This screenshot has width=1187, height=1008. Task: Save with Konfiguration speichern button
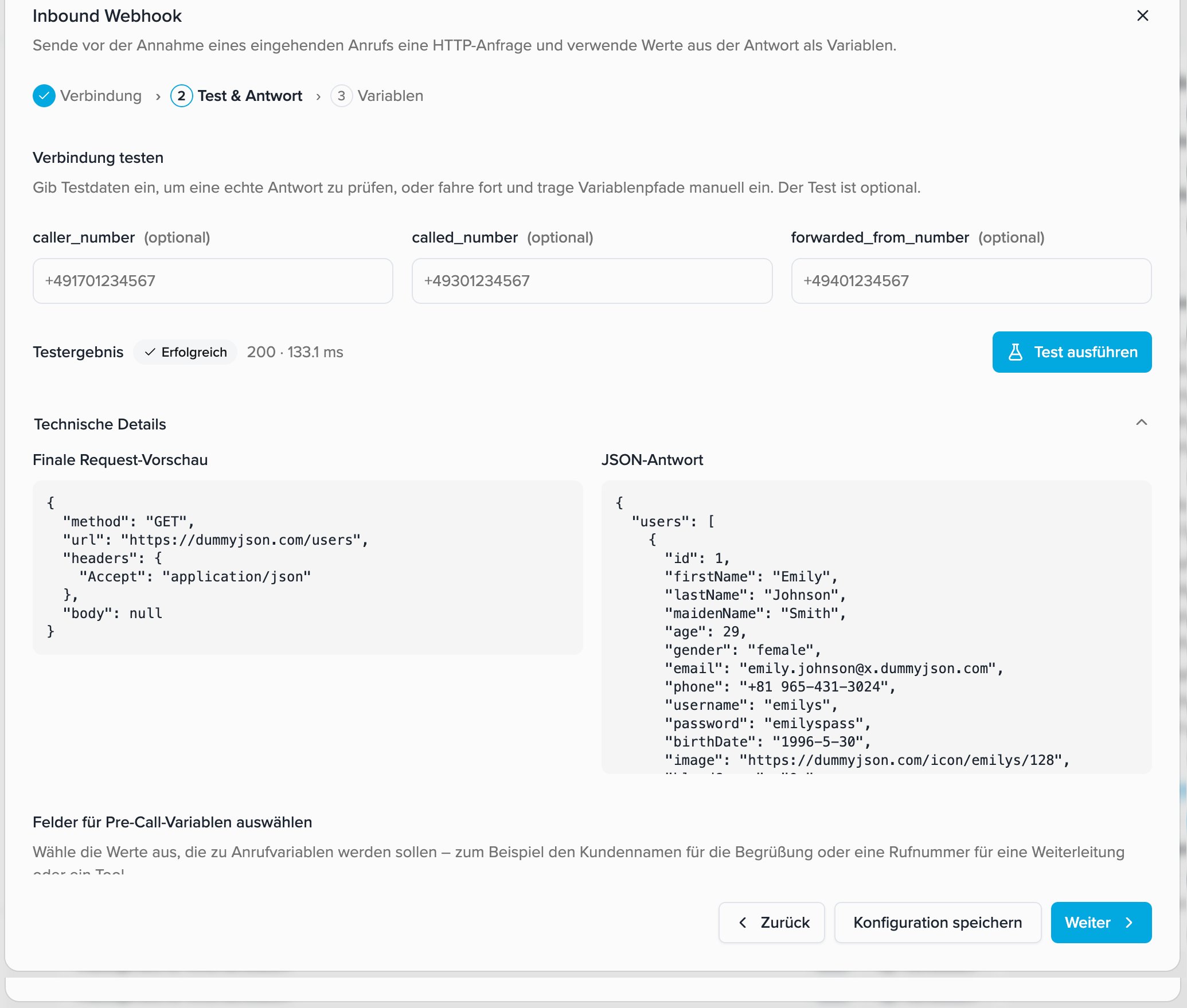938,923
